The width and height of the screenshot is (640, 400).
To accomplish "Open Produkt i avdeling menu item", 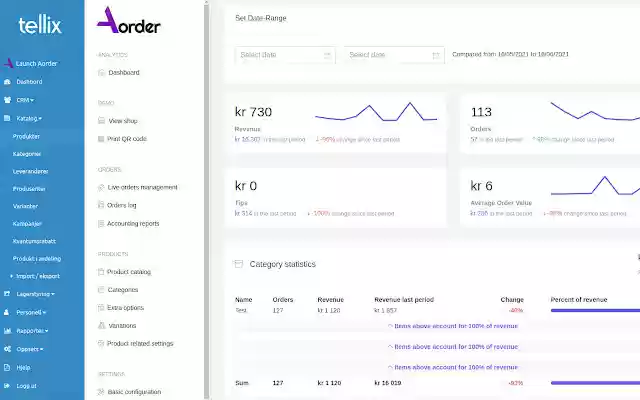I will [37, 259].
